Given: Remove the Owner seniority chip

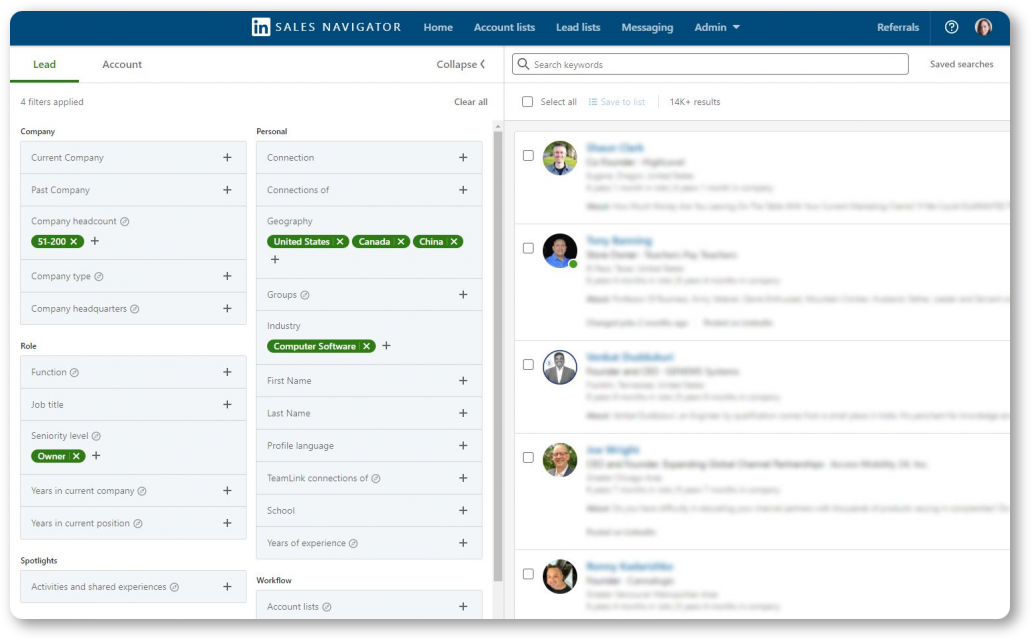Looking at the screenshot, I should [76, 456].
